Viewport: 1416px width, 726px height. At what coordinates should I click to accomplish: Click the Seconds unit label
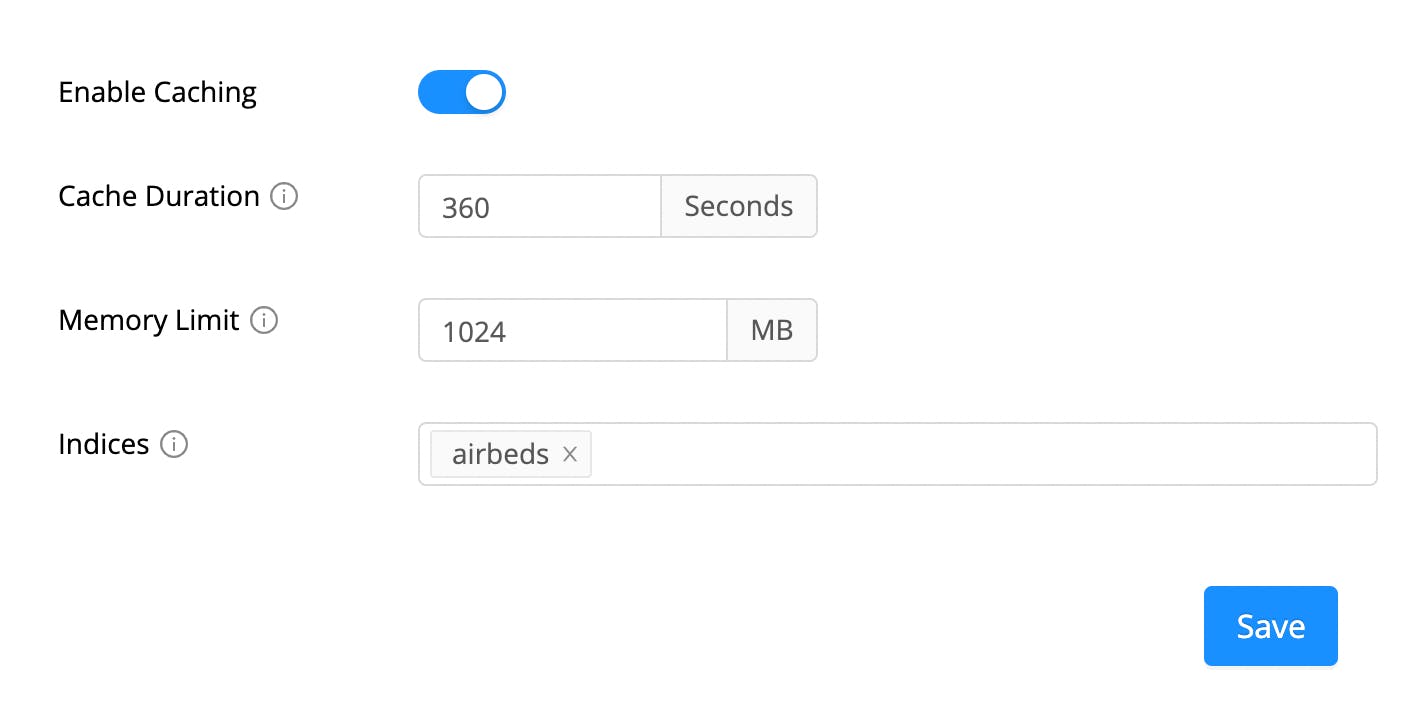[x=738, y=206]
